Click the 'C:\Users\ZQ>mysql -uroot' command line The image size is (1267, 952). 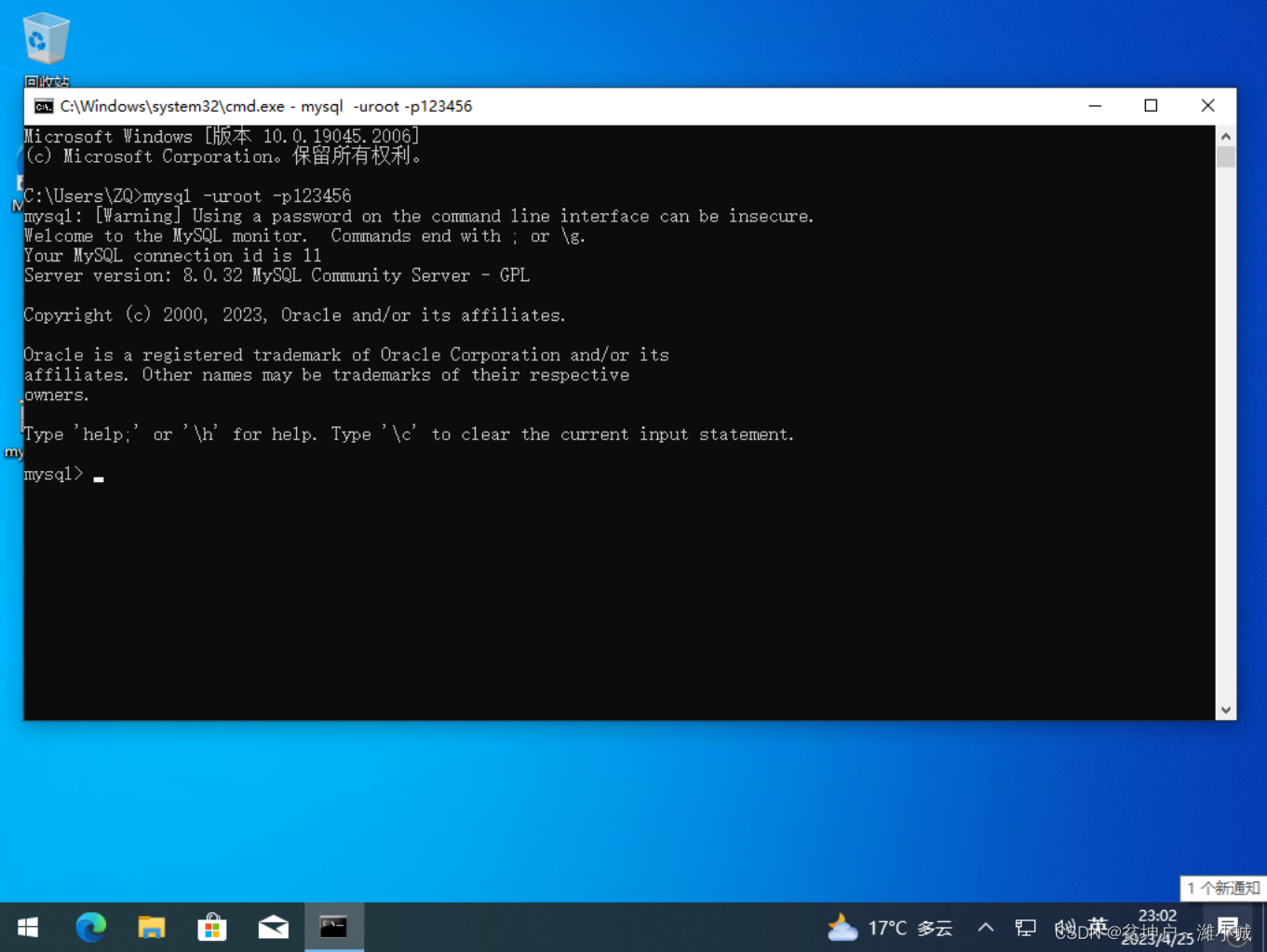tap(187, 196)
